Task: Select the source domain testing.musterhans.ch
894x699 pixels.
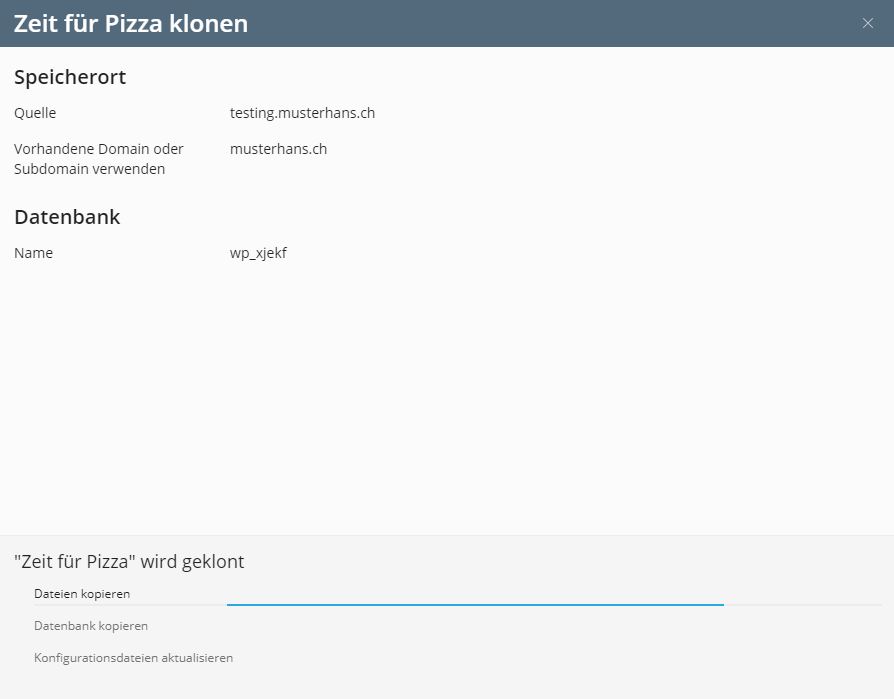Action: coord(302,113)
